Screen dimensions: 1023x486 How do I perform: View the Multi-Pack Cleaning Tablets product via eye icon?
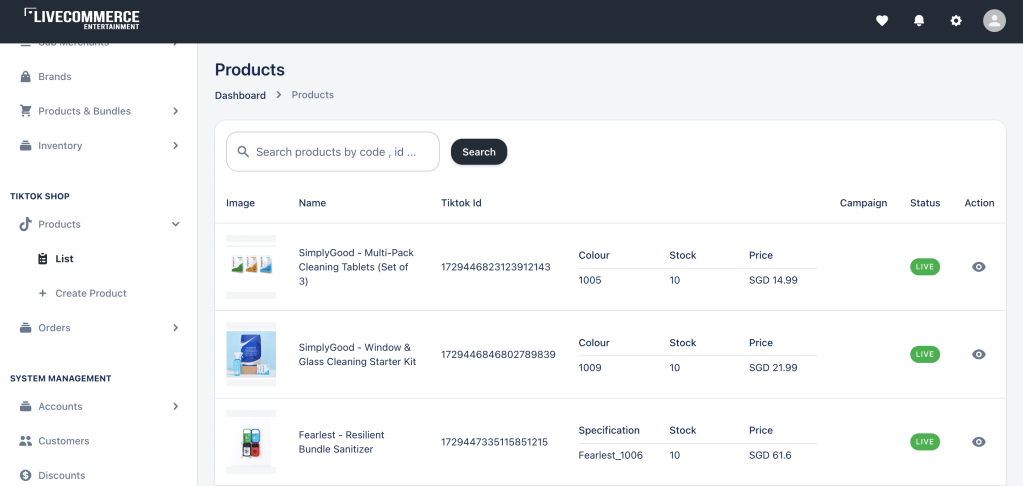pyautogui.click(x=979, y=267)
